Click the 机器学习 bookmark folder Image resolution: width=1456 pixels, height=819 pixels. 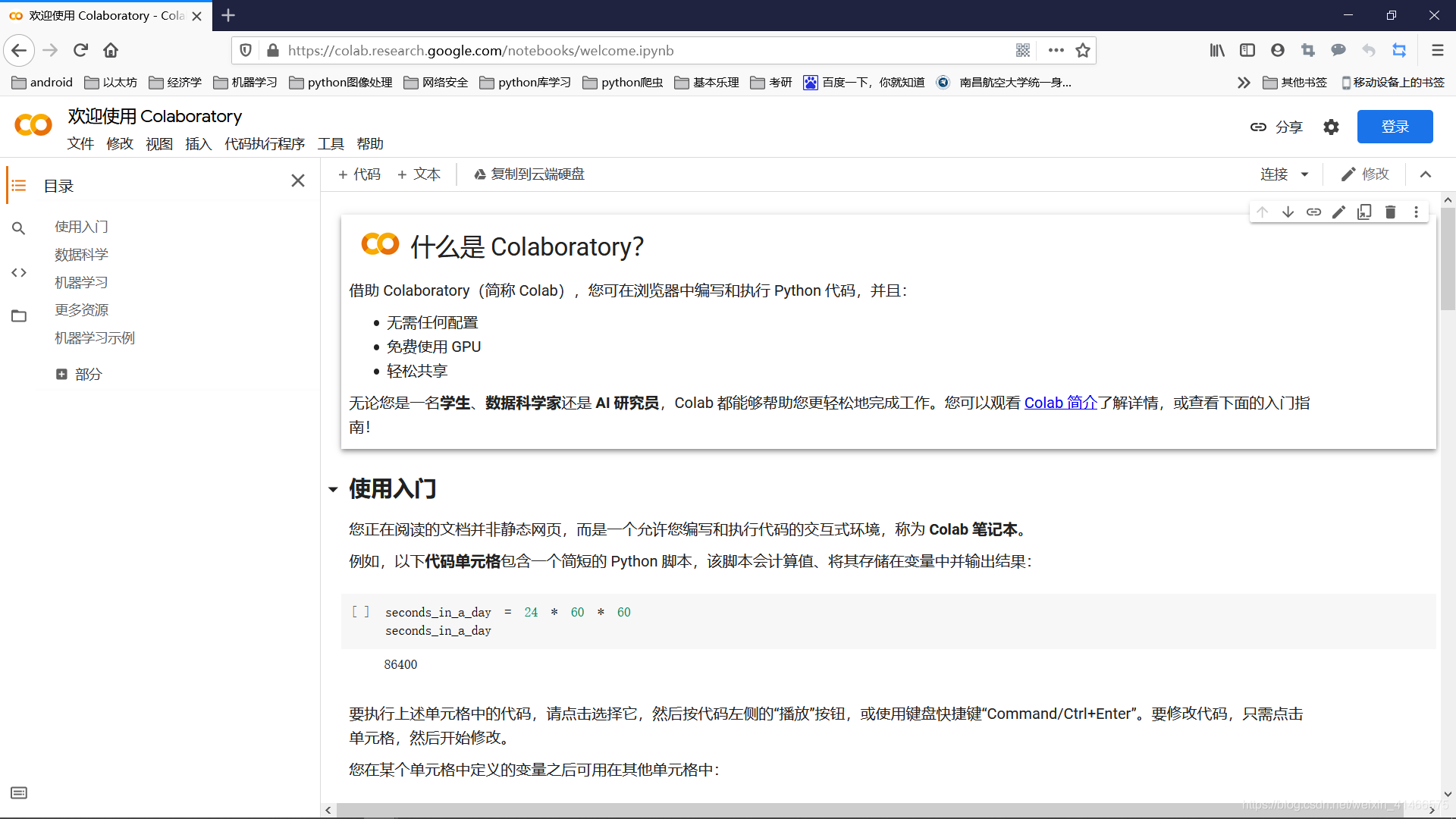[244, 82]
